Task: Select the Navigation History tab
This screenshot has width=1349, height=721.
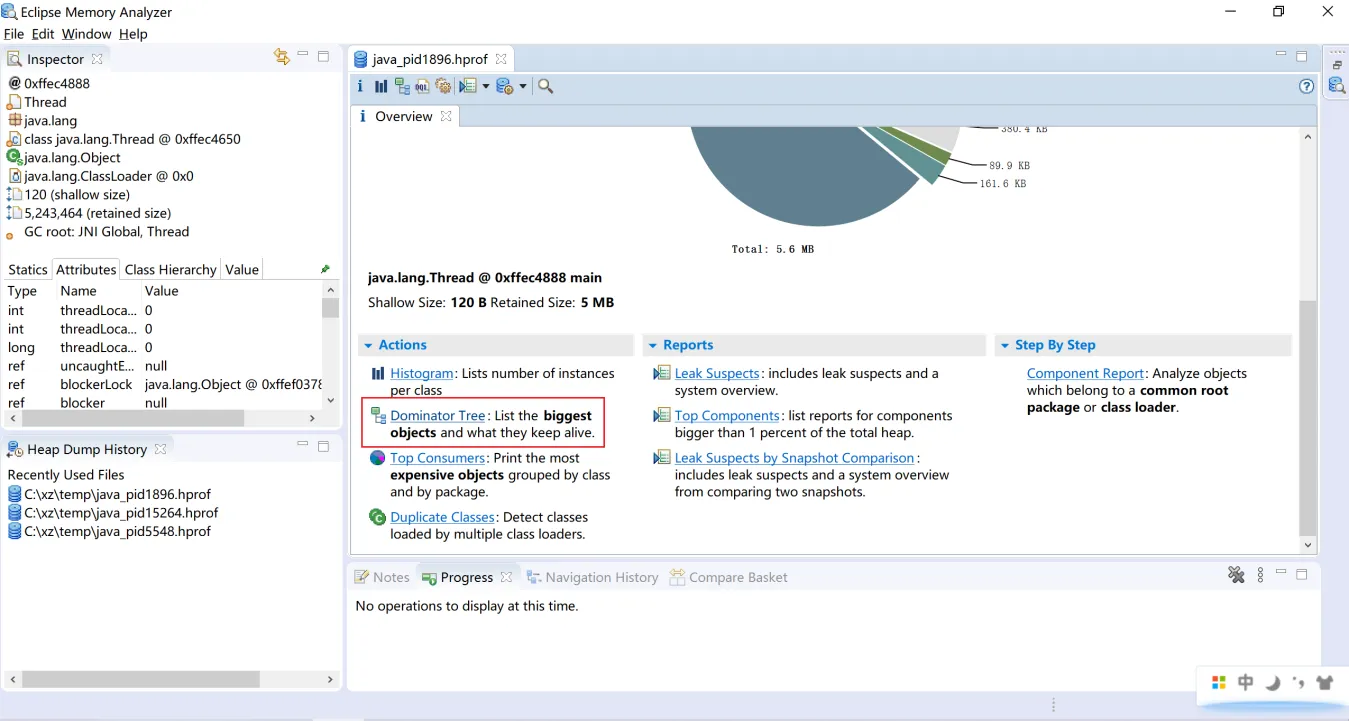Action: coord(592,577)
